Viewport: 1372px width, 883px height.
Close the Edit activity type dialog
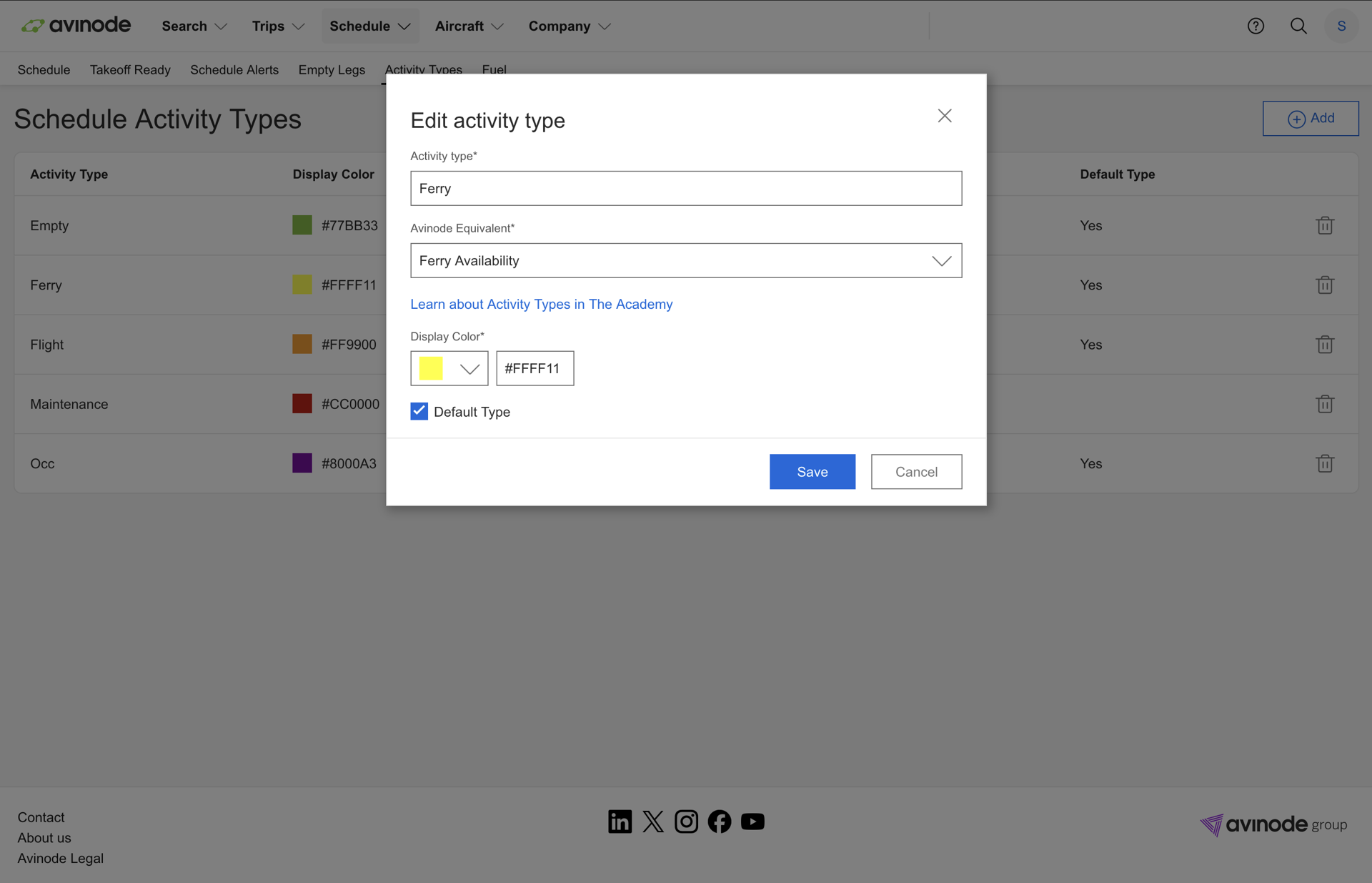tap(944, 116)
